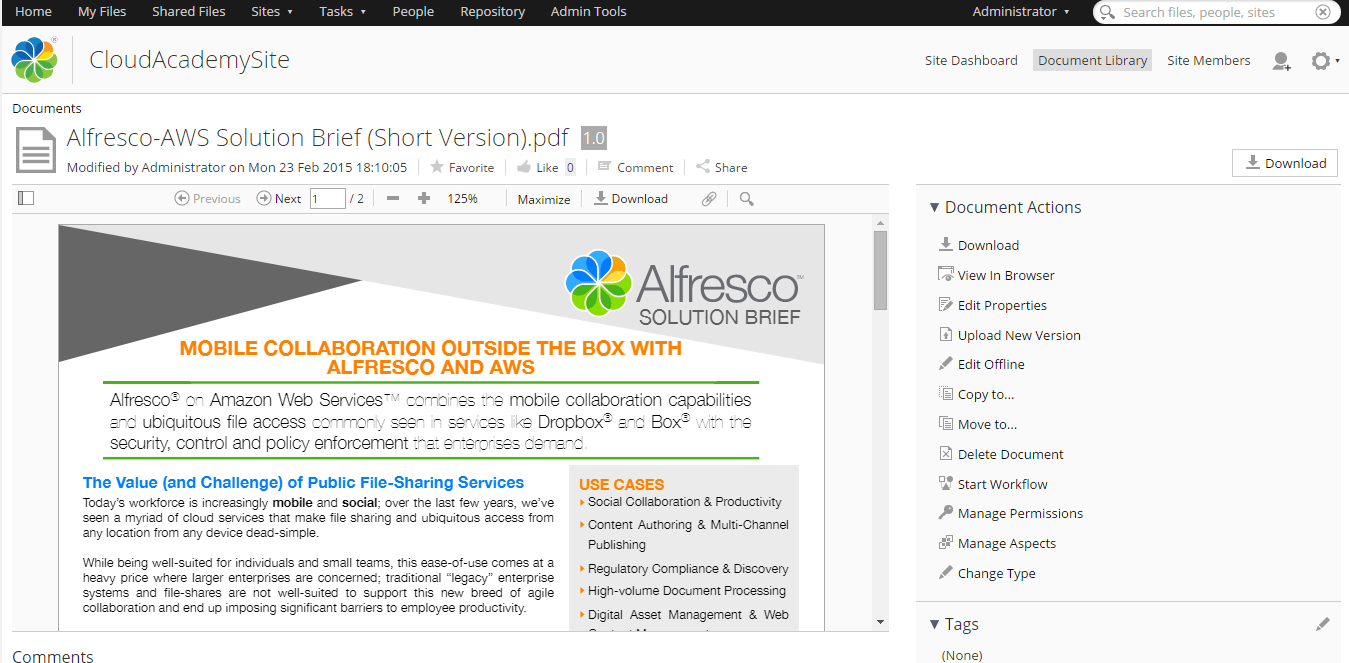This screenshot has width=1349, height=663.
Task: Maximize the document viewer
Action: 544,199
